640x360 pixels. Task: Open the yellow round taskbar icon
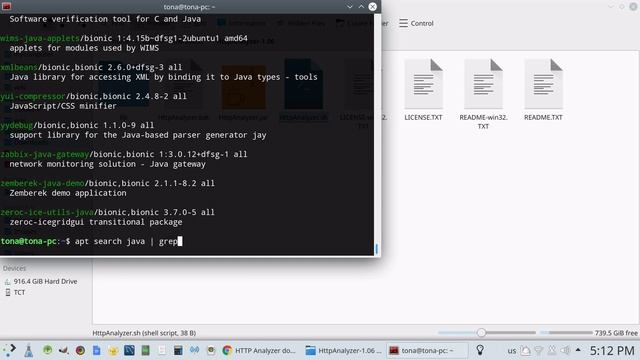(113, 350)
